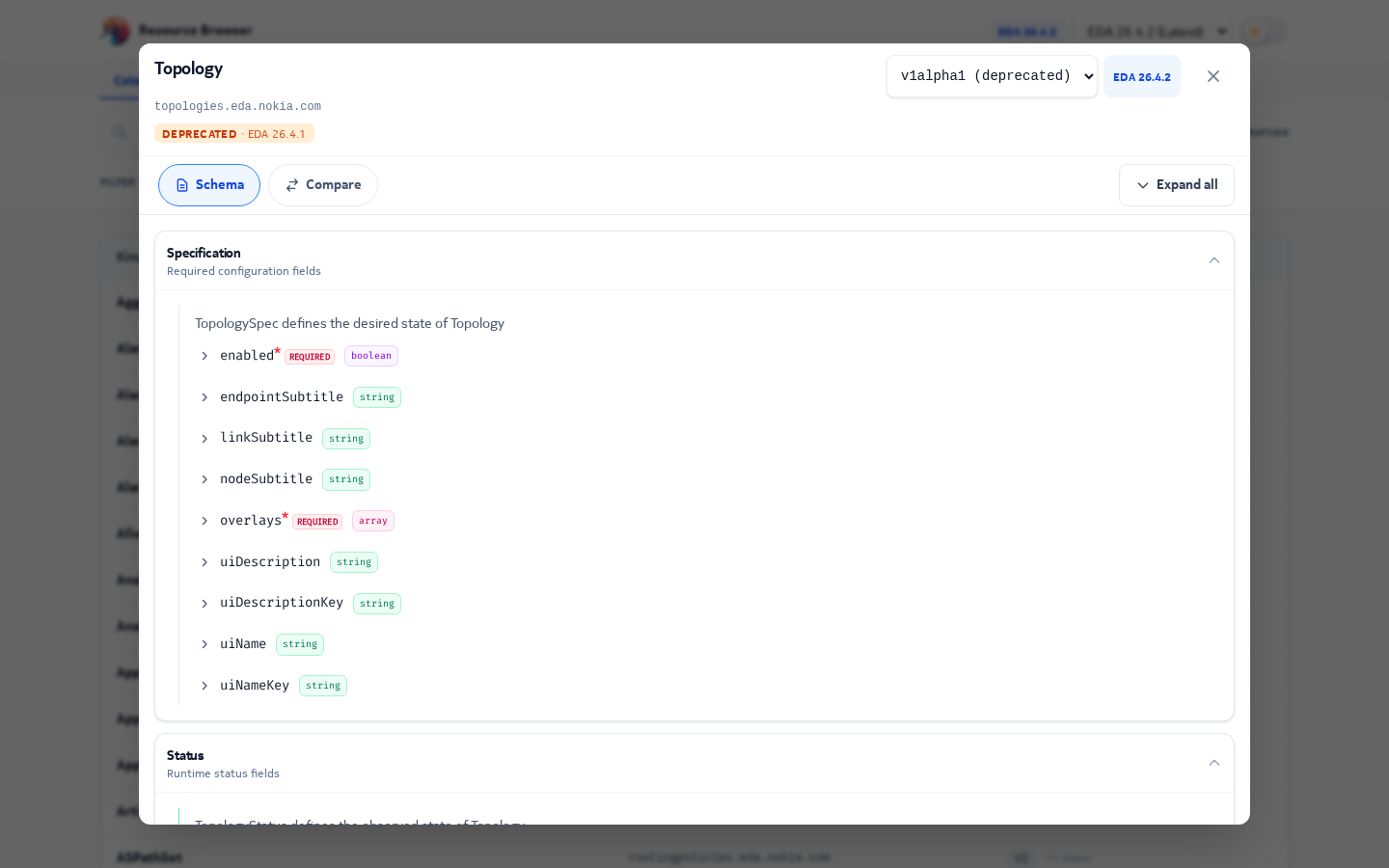Click the string tag beside uiNameKey
This screenshot has height=868, width=1389.
coord(323,686)
